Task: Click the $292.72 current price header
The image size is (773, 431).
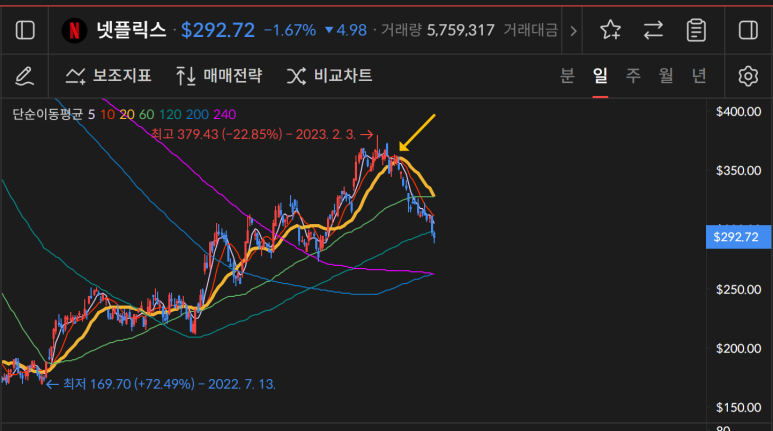Action: [218, 31]
